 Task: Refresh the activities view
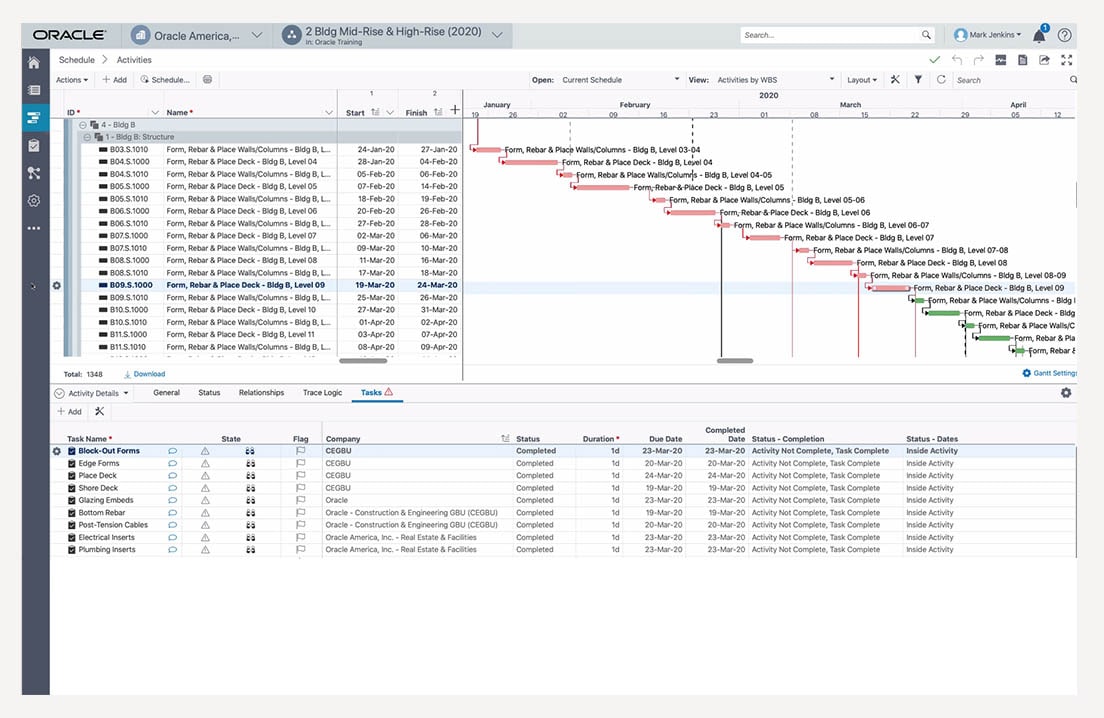pyautogui.click(x=940, y=80)
